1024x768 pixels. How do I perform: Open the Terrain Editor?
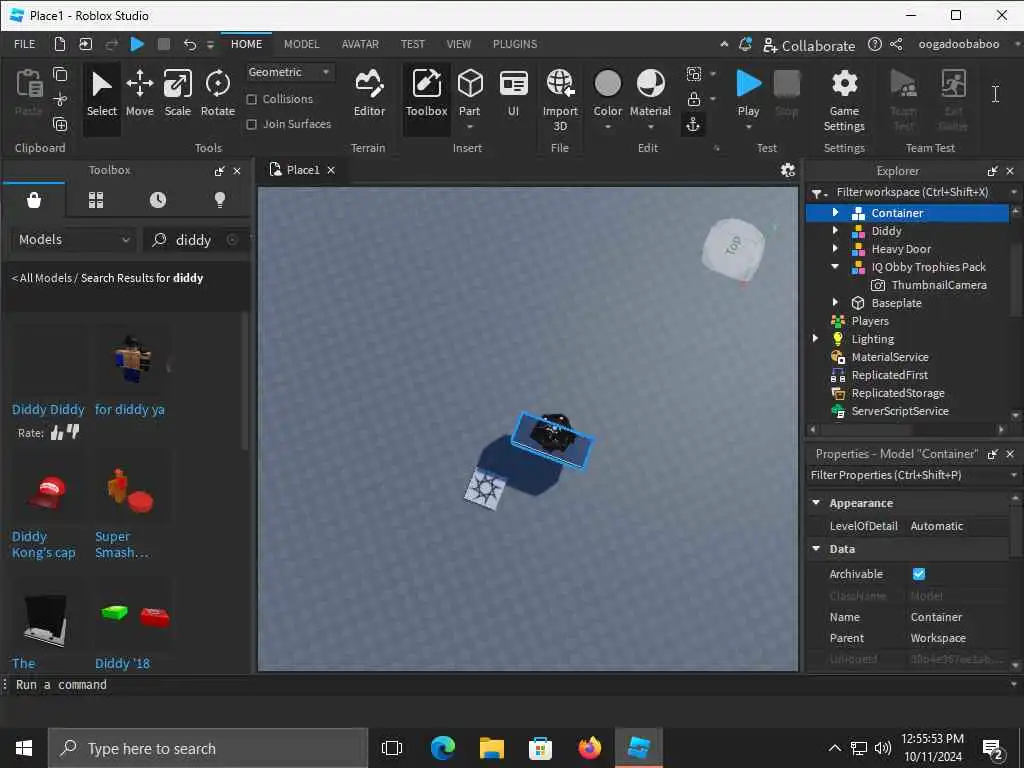369,93
